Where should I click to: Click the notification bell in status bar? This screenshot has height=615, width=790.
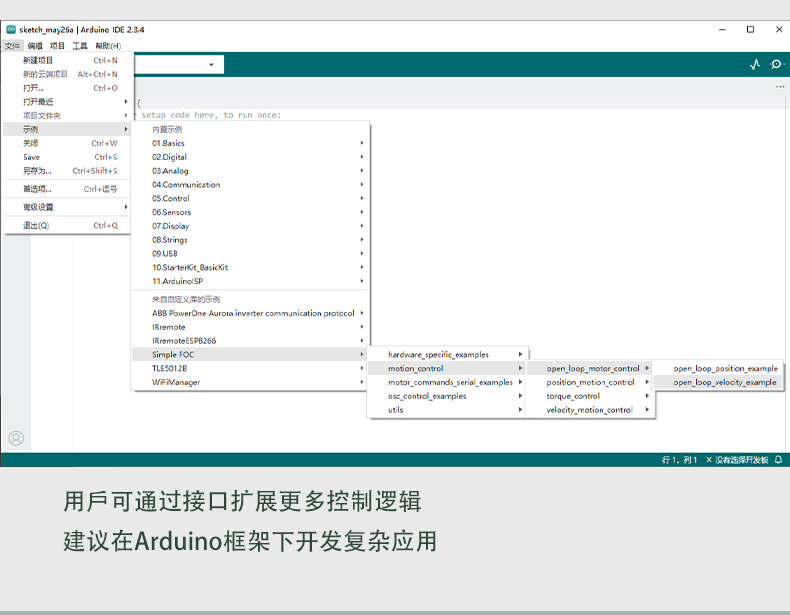pyautogui.click(x=778, y=459)
